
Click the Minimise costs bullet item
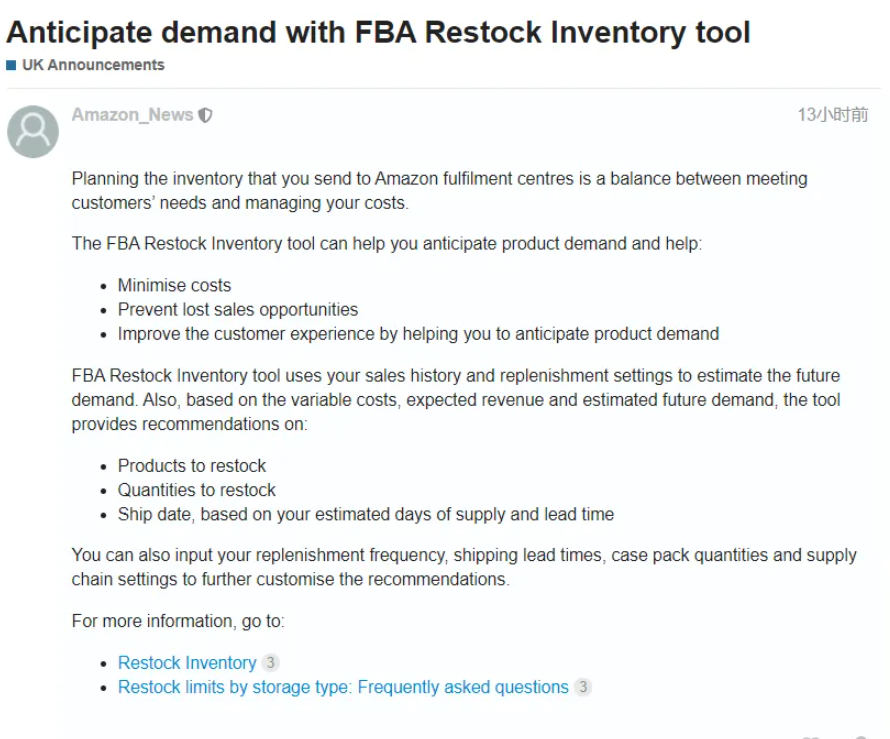[x=174, y=285]
